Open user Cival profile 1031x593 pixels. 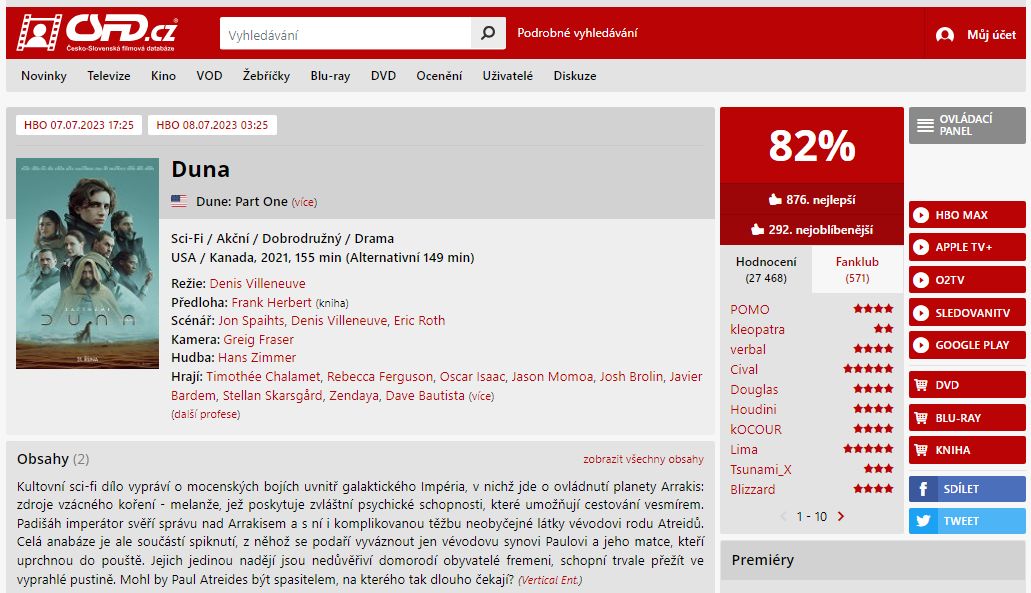coord(744,369)
